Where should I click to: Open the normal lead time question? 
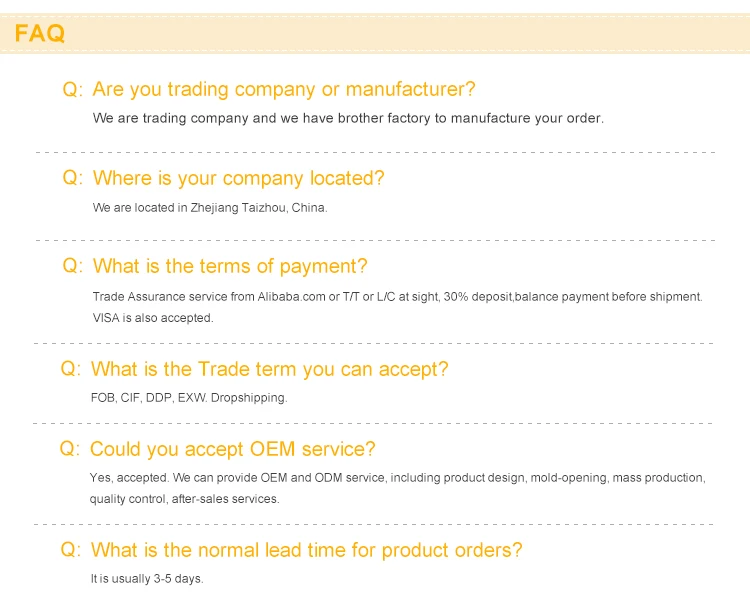pos(306,550)
